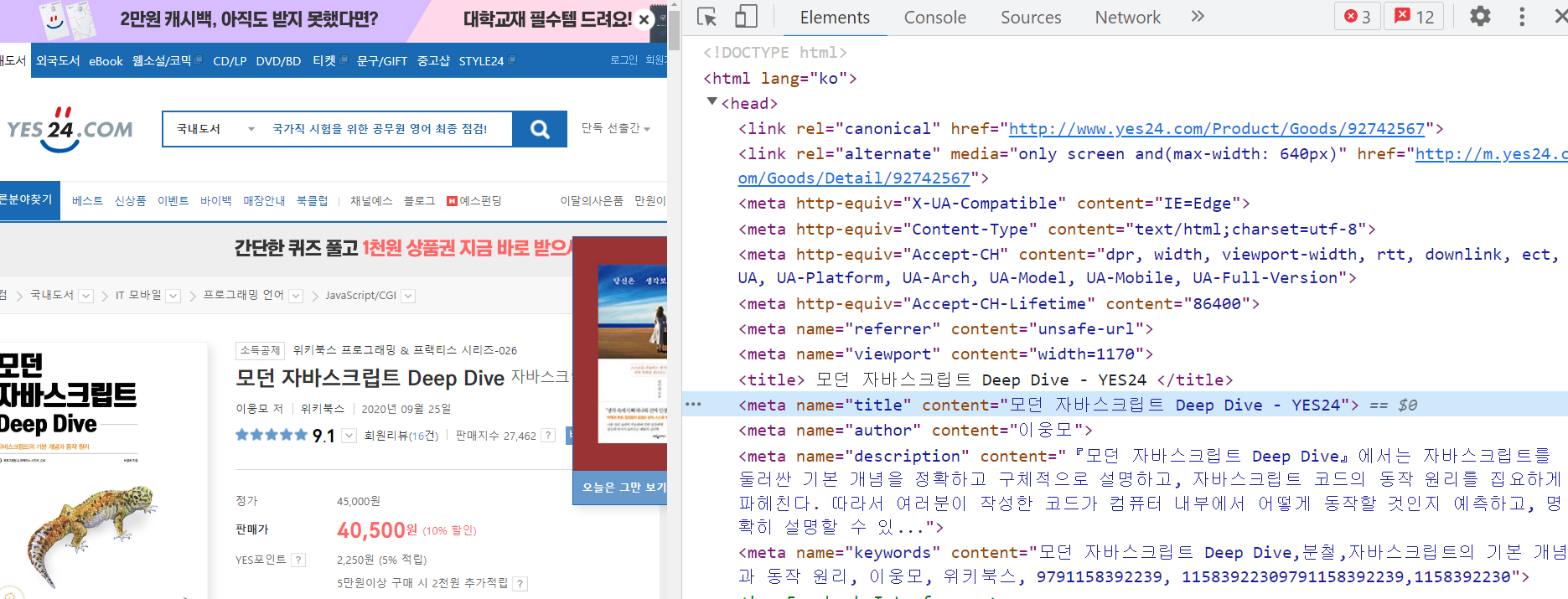
Task: Click the 북클럽 navigation link
Action: coord(313,201)
